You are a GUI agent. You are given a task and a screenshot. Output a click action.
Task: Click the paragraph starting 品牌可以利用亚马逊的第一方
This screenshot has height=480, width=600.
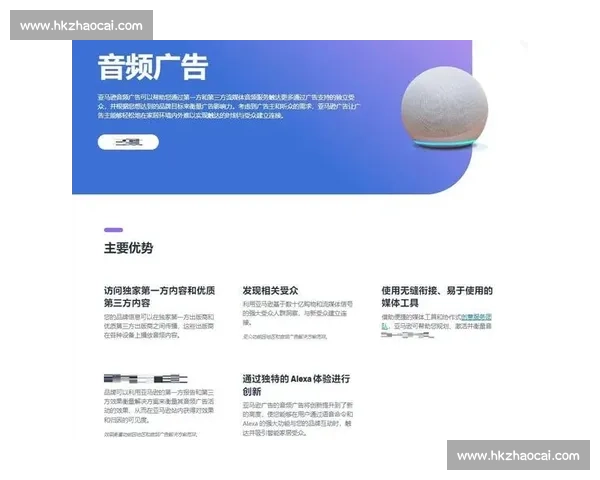click(x=159, y=406)
